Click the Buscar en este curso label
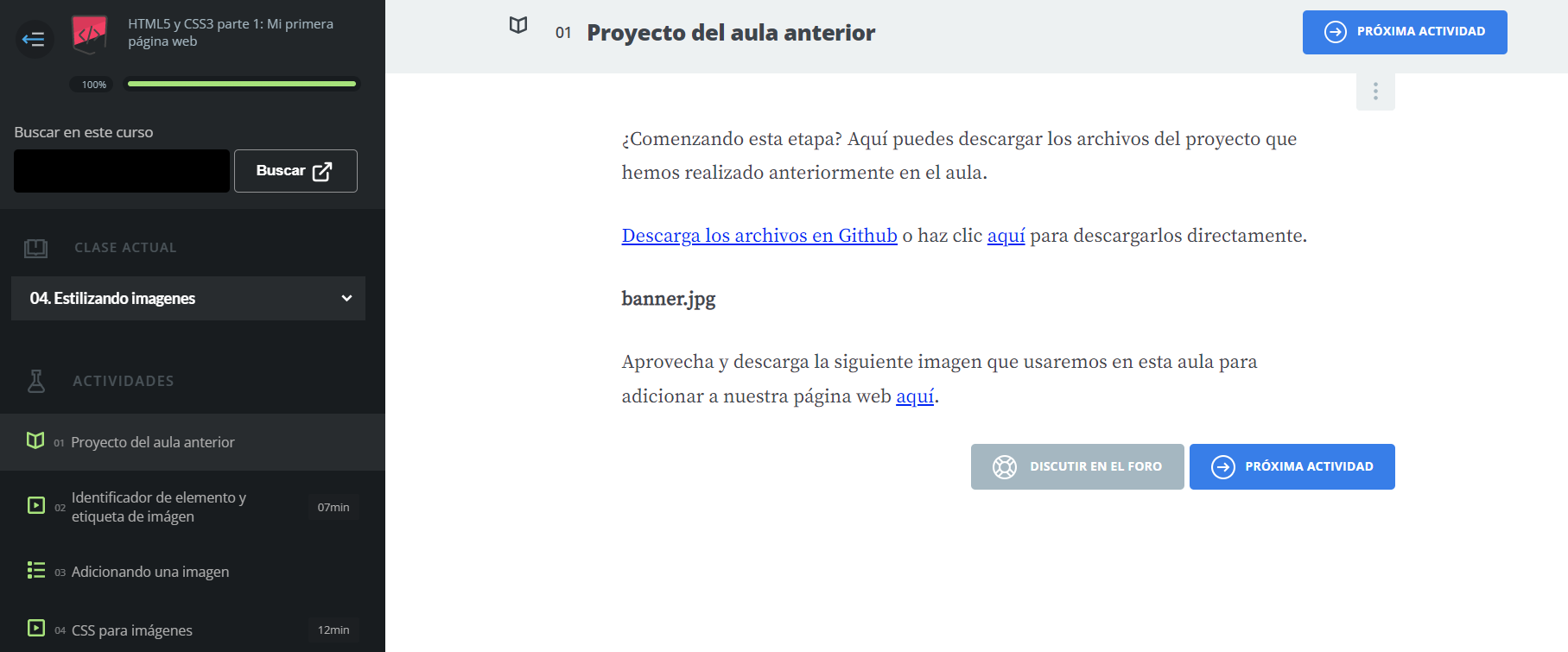Viewport: 1568px width, 652px height. (84, 132)
